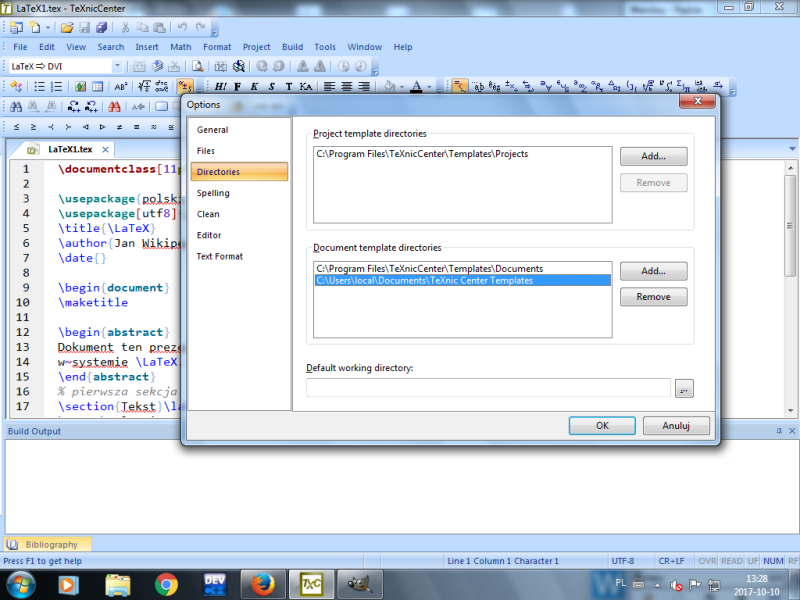The width and height of the screenshot is (800, 600).
Task: Select C:\Program Files\TeXnicCenter\Templates\Documents entry
Action: tap(463, 268)
